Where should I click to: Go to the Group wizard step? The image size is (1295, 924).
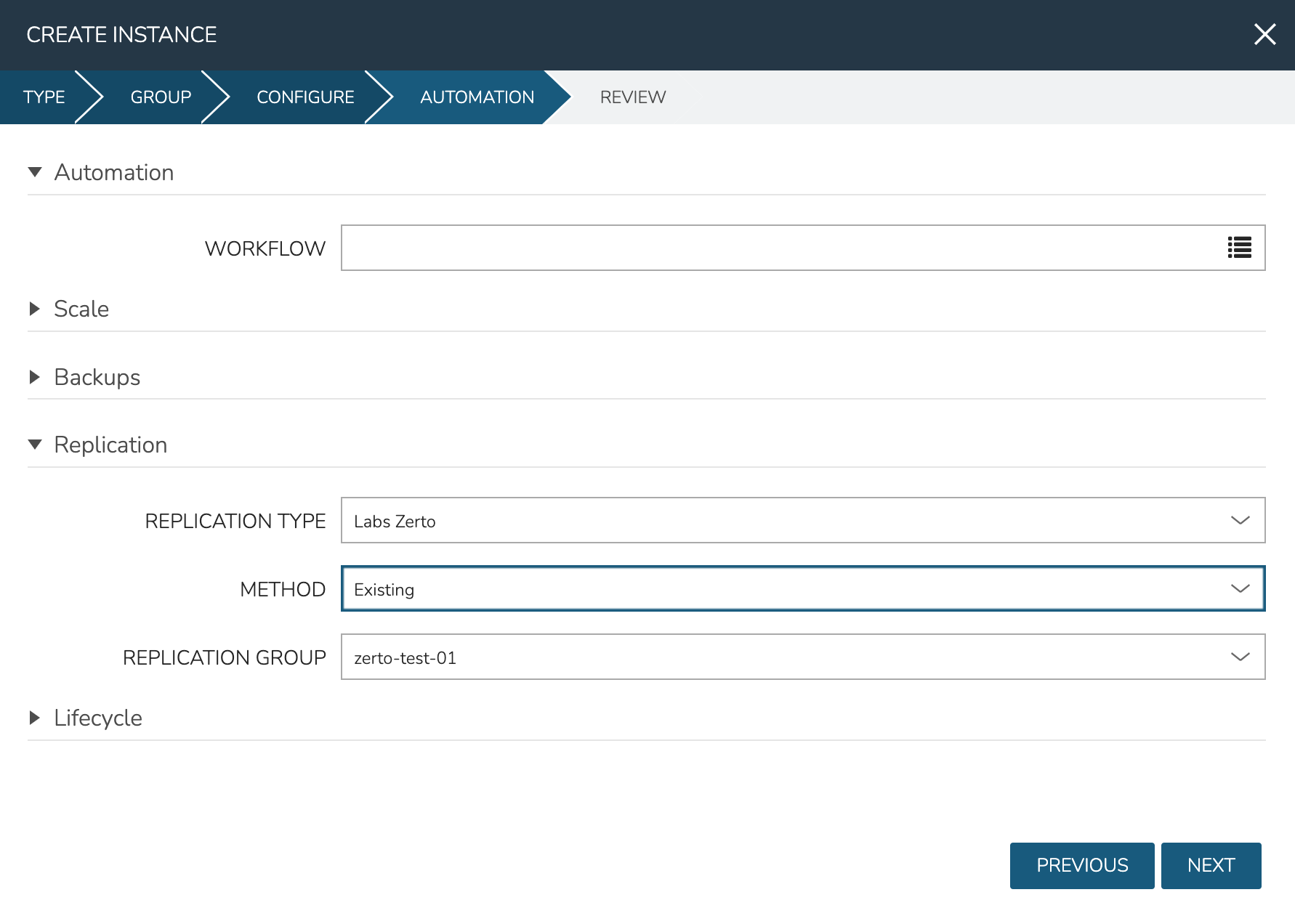[161, 97]
